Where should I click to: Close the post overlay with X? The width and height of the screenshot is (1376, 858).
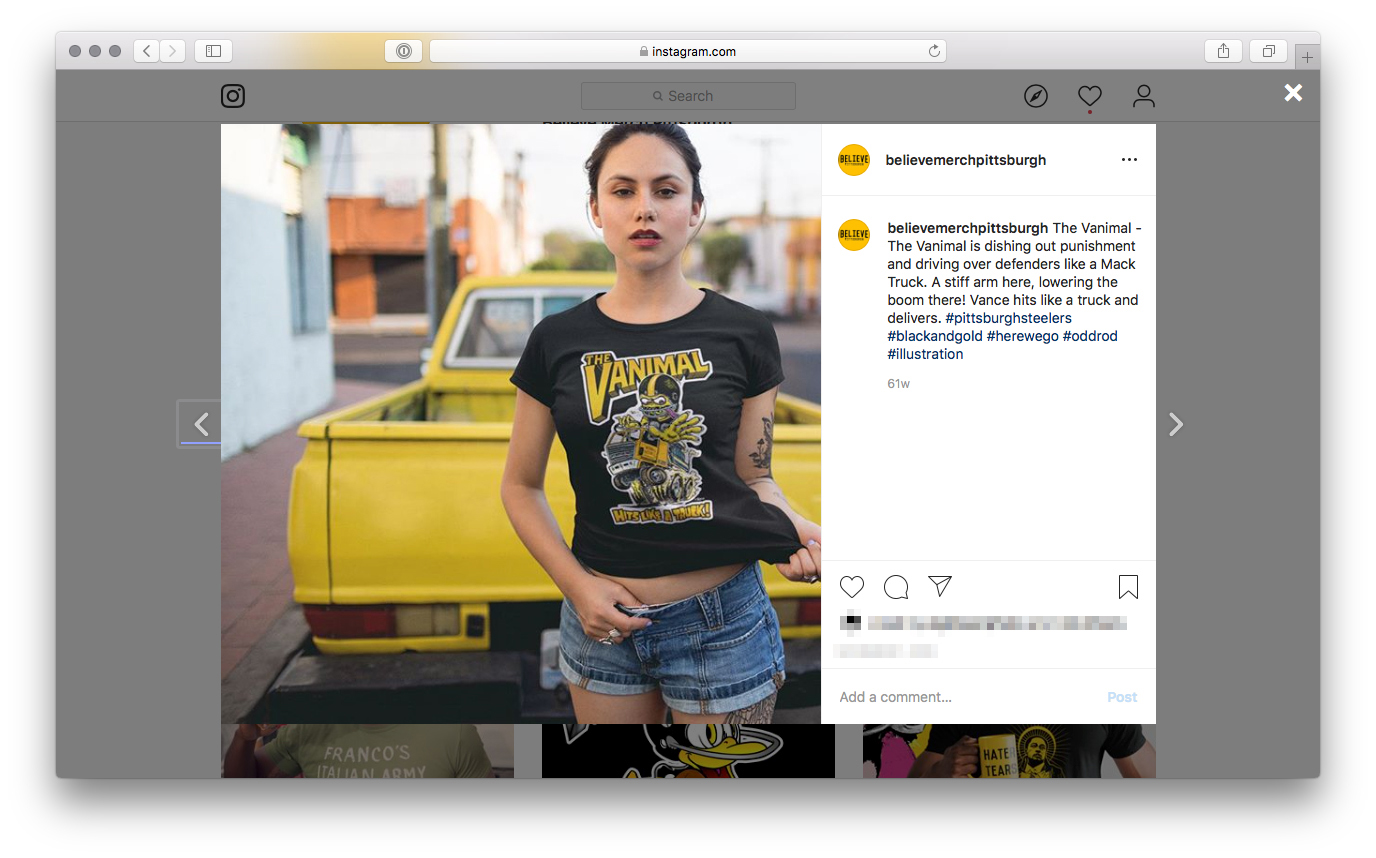pyautogui.click(x=1294, y=93)
